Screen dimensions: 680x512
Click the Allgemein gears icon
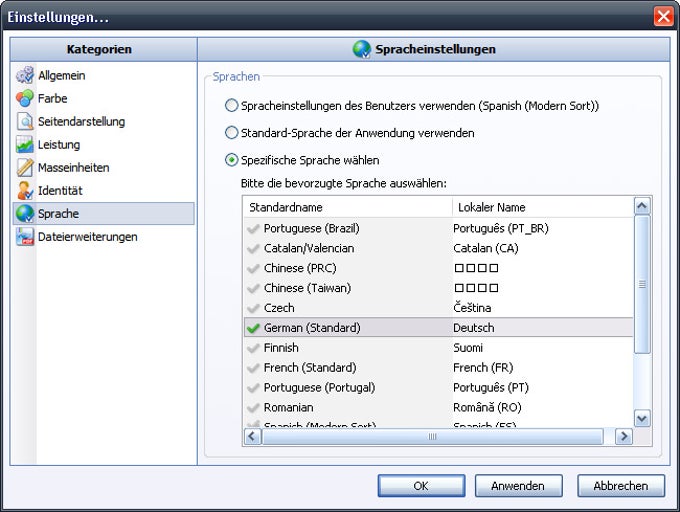click(x=25, y=75)
